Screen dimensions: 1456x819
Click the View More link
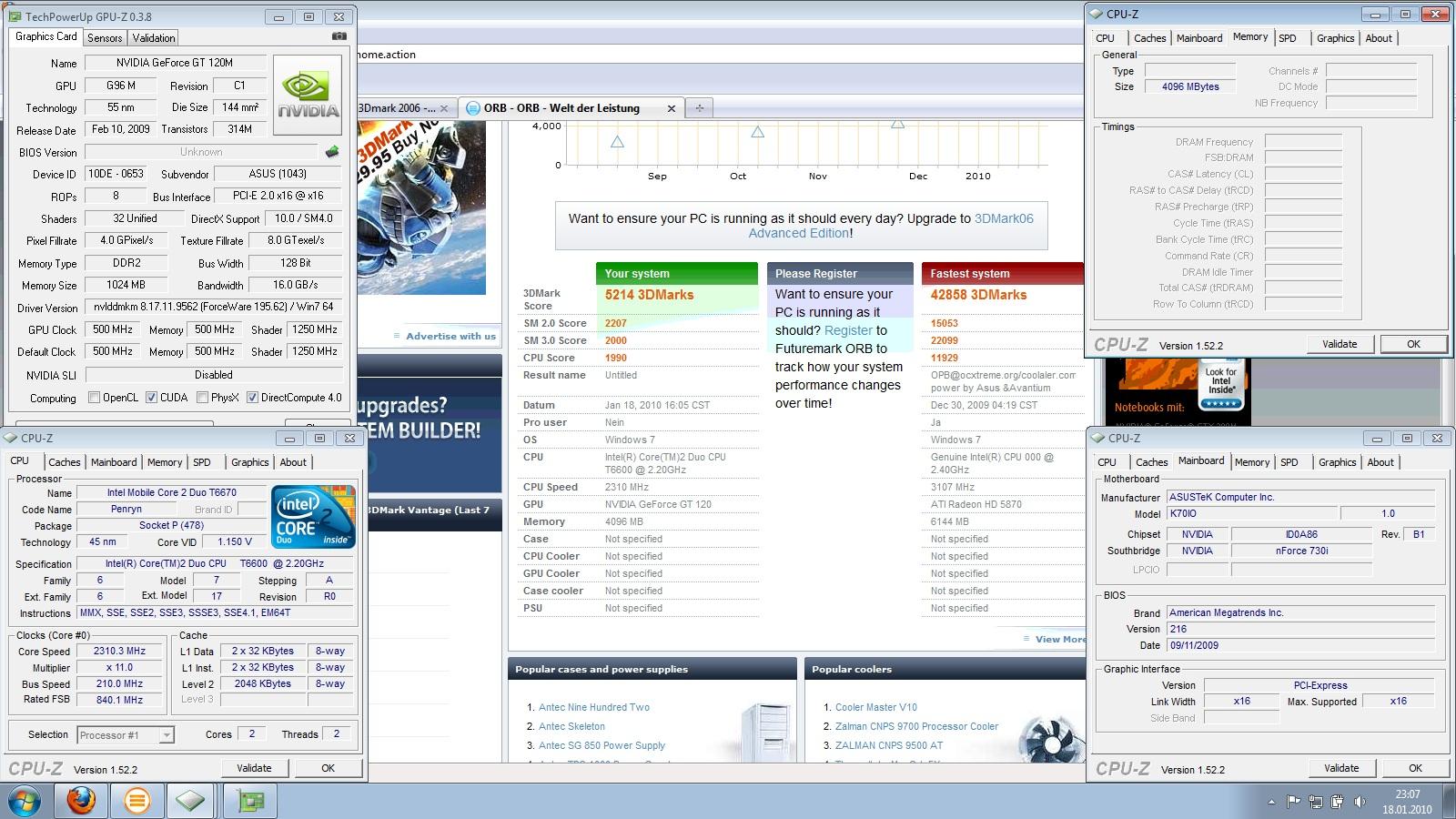(x=1060, y=639)
